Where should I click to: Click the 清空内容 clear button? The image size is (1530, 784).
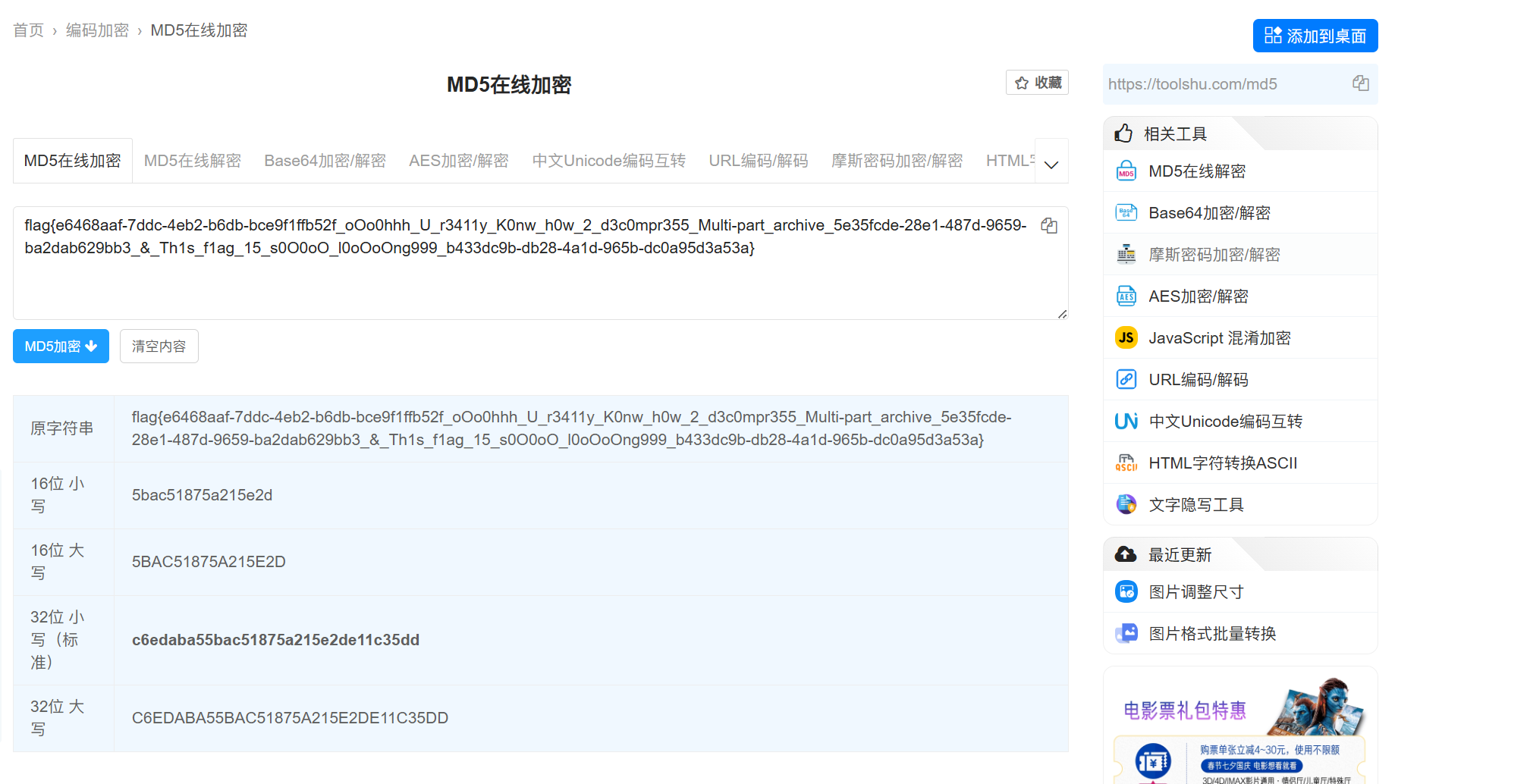pos(159,346)
